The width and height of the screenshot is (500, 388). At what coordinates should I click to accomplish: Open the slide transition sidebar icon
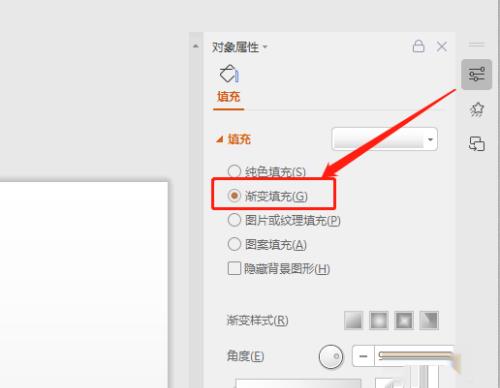coord(477,144)
